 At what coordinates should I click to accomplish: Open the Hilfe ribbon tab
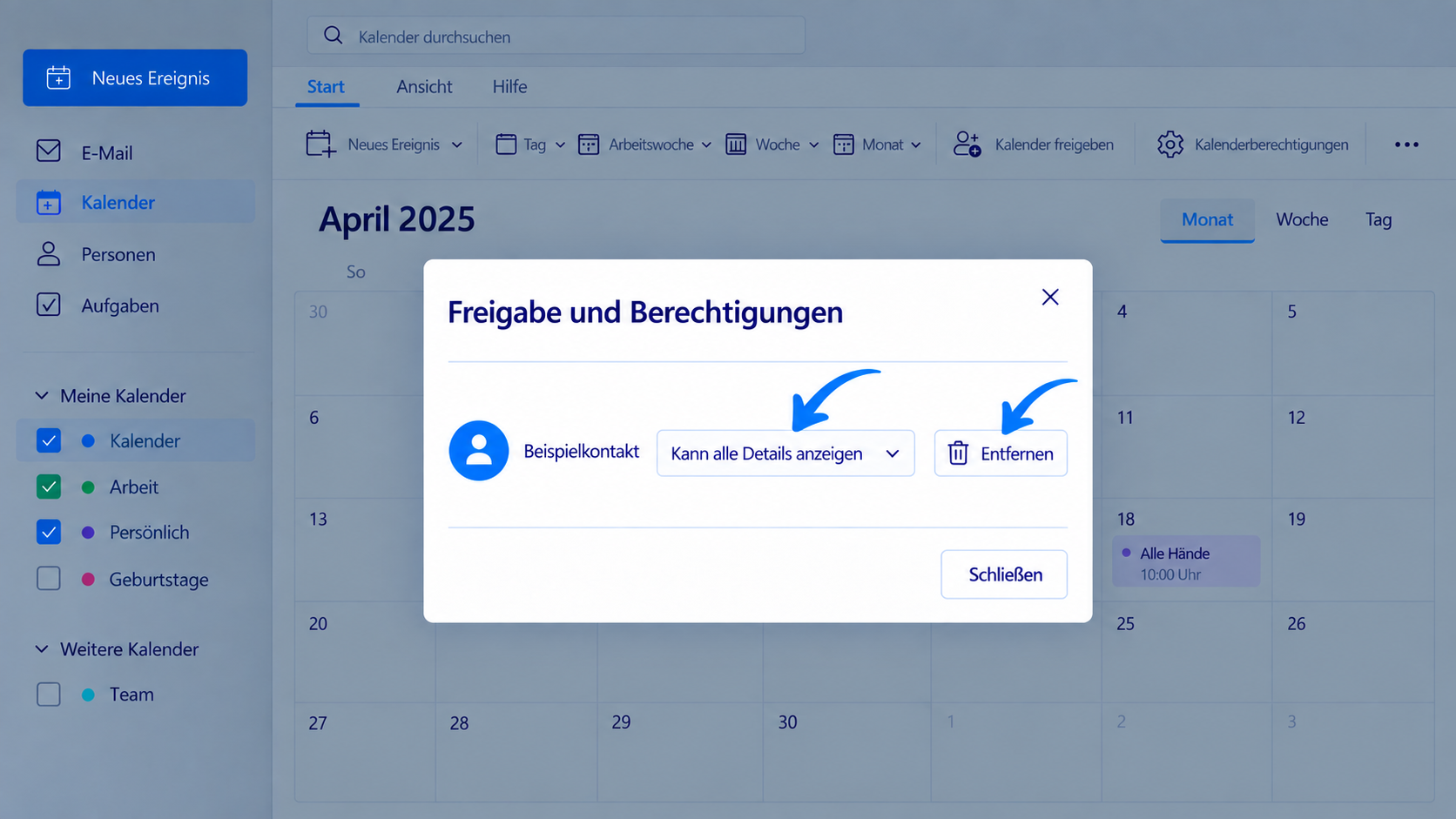pyautogui.click(x=509, y=86)
